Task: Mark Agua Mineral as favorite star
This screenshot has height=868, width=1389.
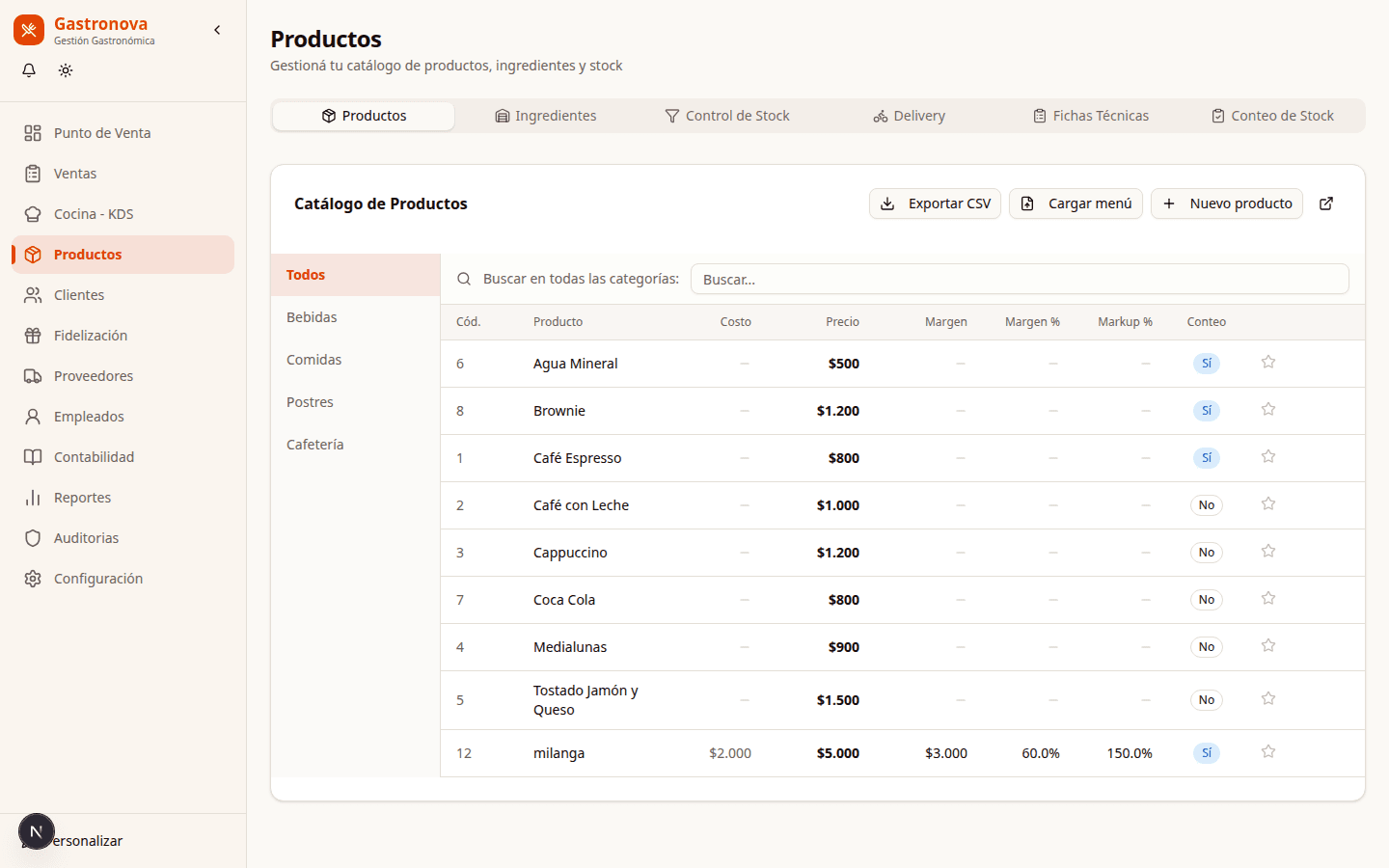Action: (x=1267, y=363)
